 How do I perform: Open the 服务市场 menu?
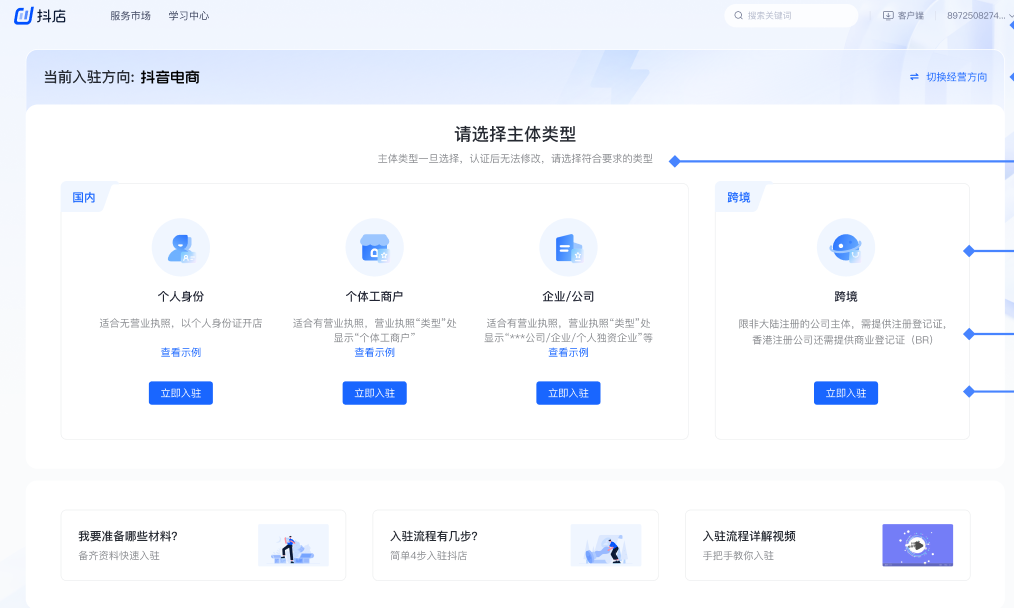tap(130, 16)
